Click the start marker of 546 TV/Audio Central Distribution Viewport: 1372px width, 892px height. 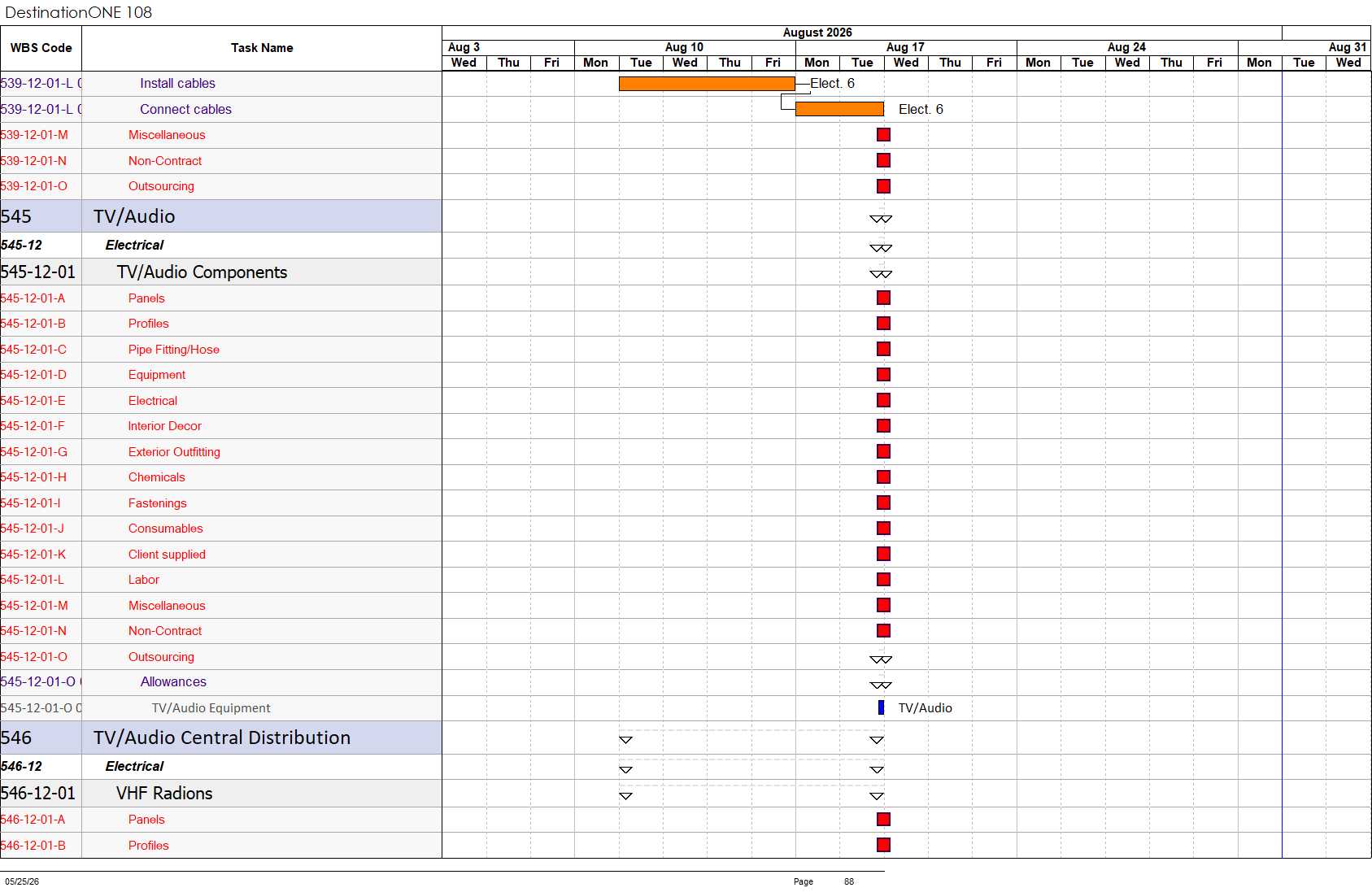pyautogui.click(x=625, y=740)
